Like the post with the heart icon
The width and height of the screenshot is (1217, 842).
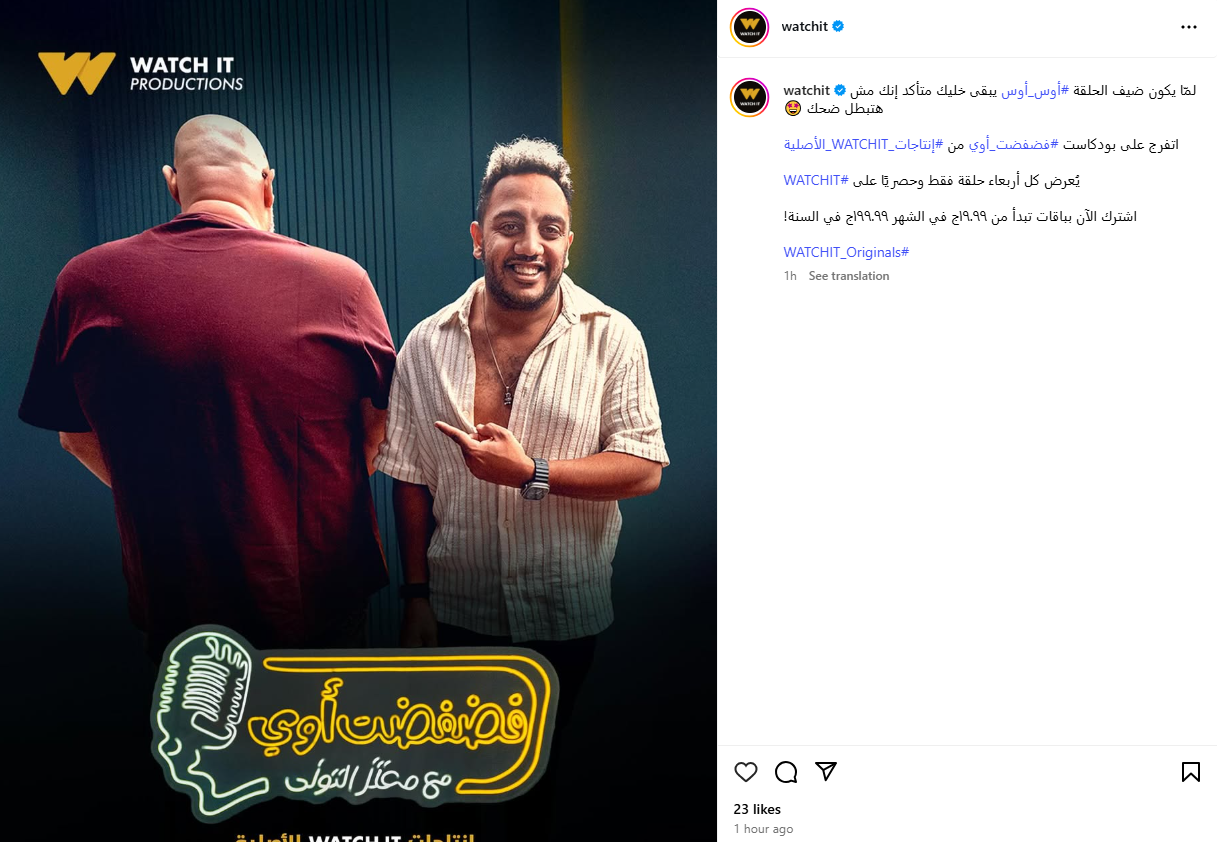coord(746,772)
